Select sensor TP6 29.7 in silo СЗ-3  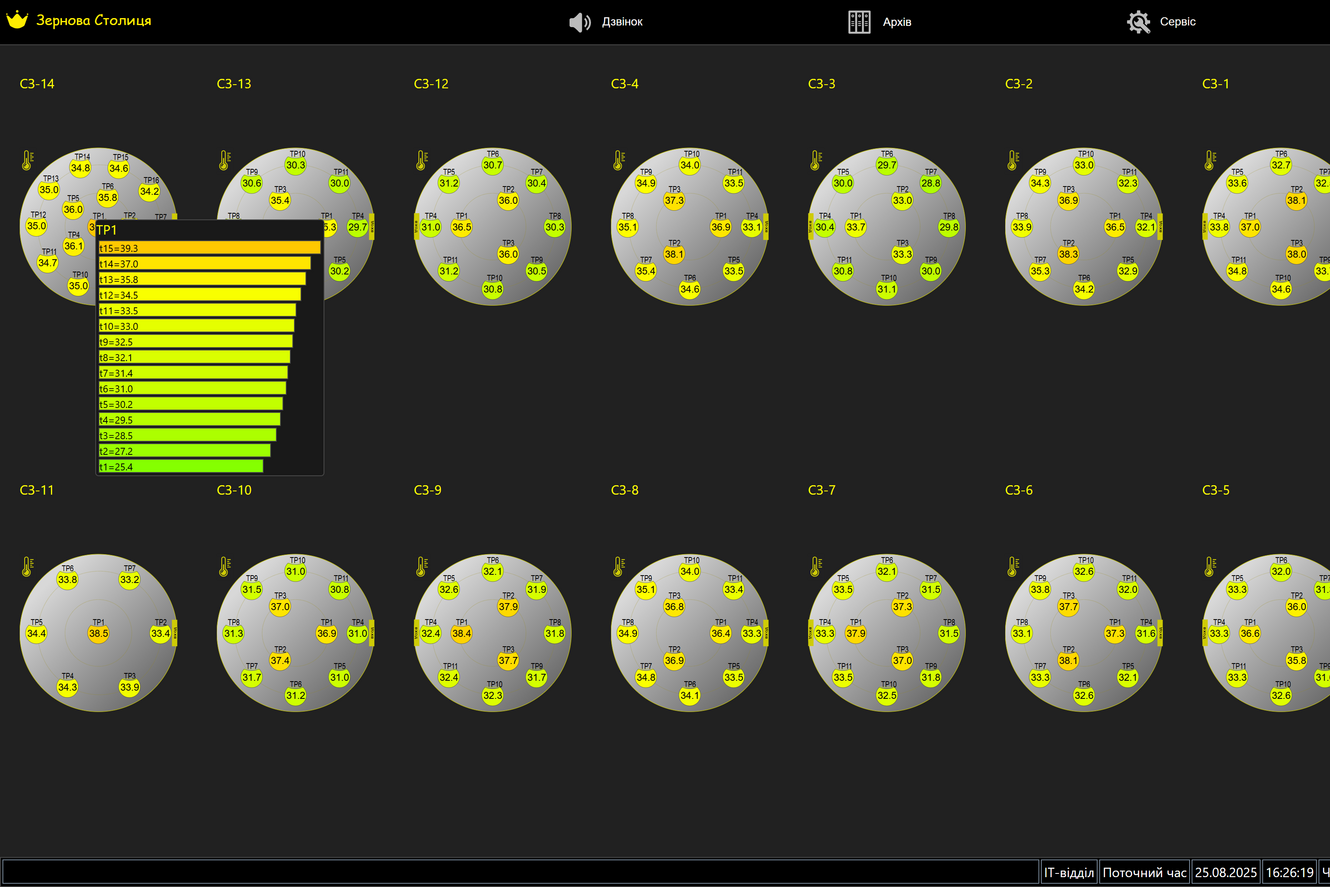click(887, 165)
